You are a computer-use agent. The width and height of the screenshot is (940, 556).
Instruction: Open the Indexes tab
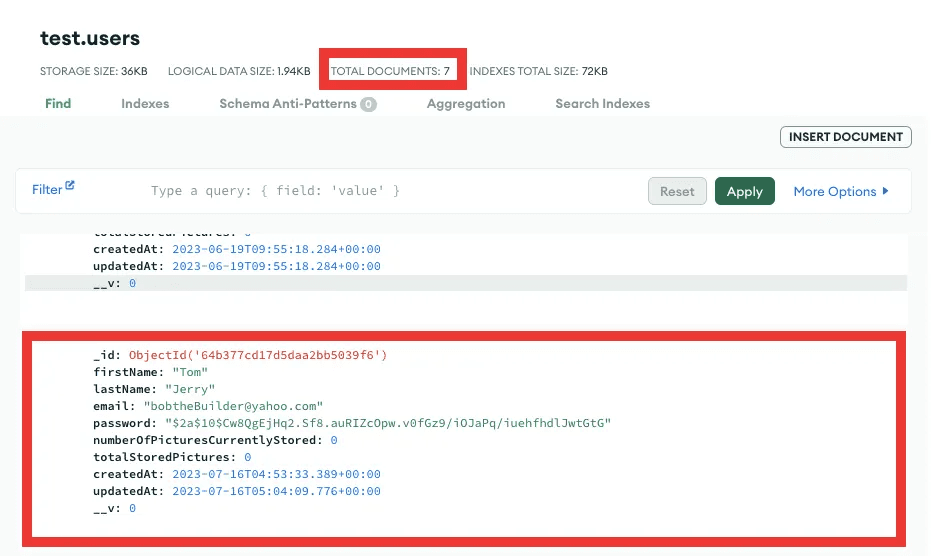coord(145,104)
